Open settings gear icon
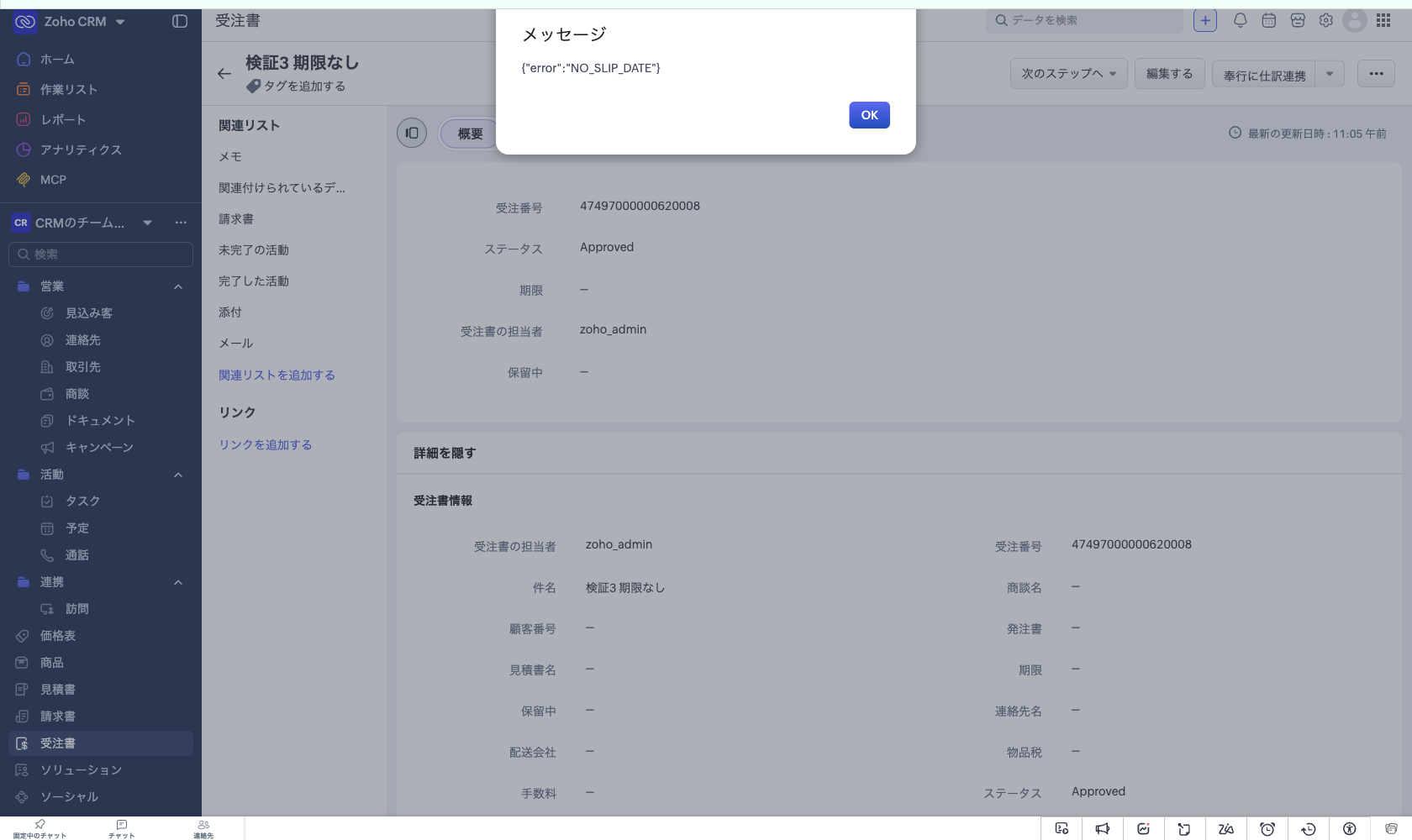This screenshot has width=1412, height=840. 1326,21
